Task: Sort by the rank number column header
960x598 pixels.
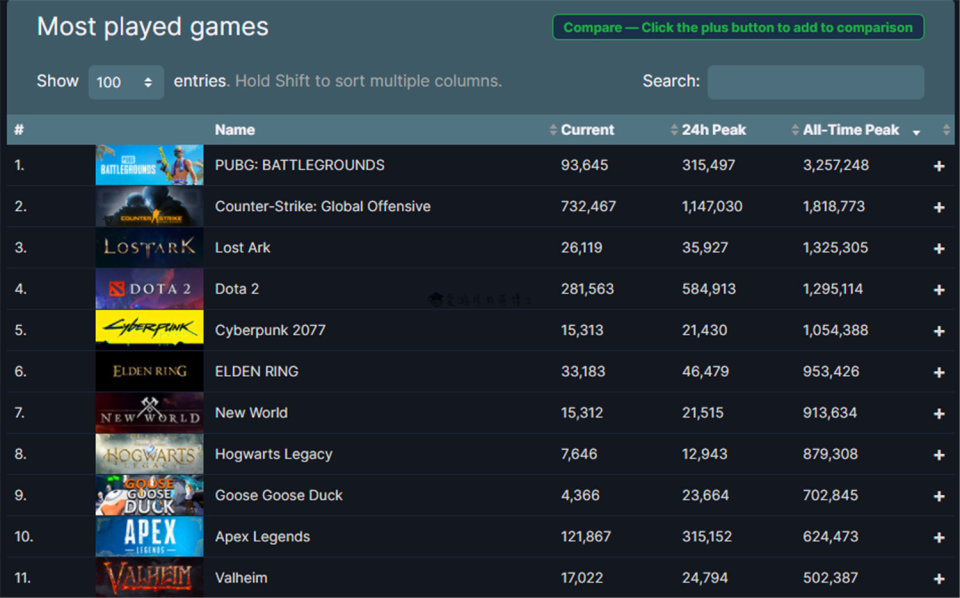Action: 19,130
